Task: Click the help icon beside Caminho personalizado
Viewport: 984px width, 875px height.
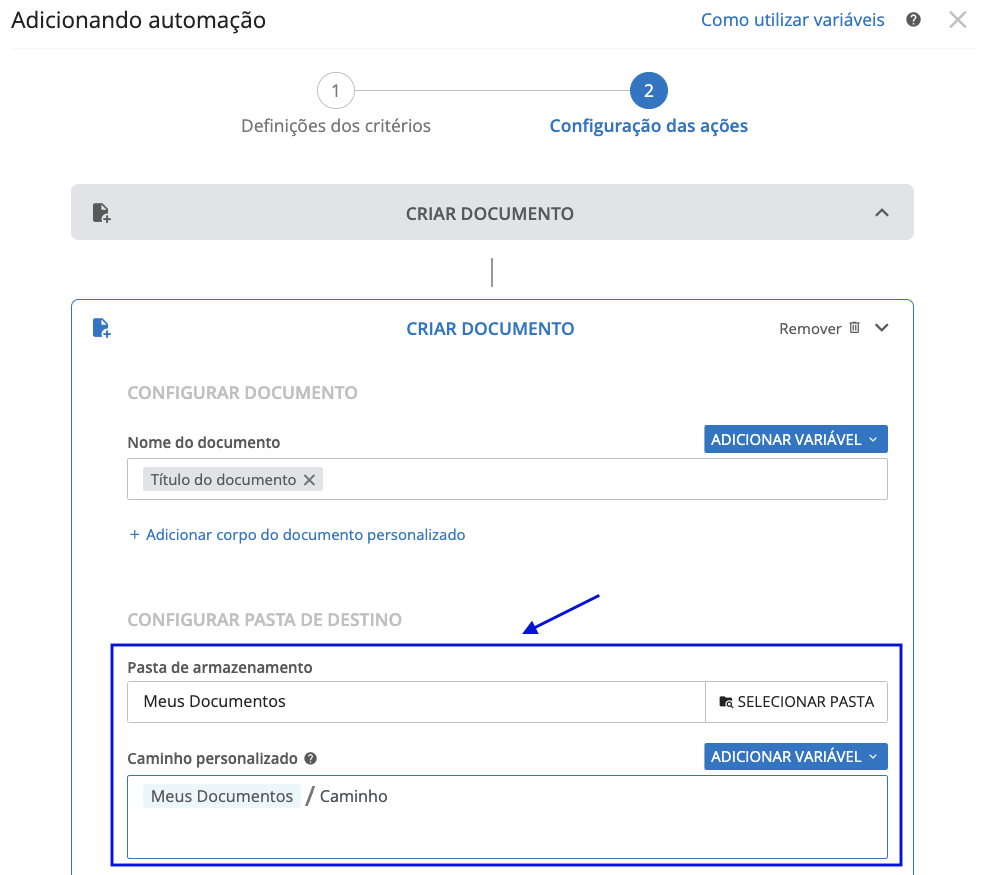Action: (311, 759)
